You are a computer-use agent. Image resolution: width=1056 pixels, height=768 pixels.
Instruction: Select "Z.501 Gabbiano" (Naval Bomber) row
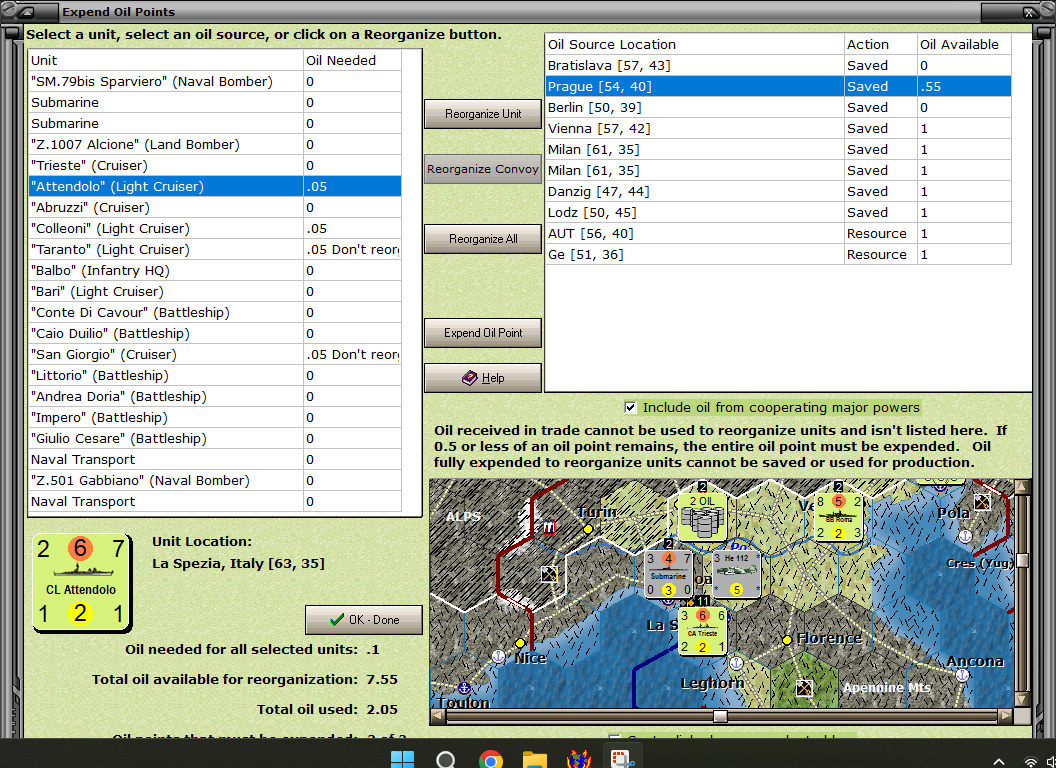(x=215, y=480)
